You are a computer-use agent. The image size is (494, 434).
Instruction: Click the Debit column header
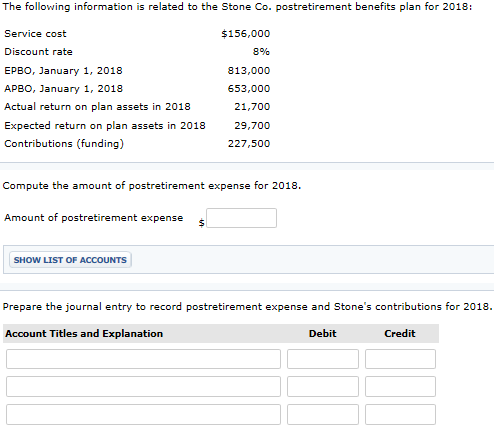(322, 334)
